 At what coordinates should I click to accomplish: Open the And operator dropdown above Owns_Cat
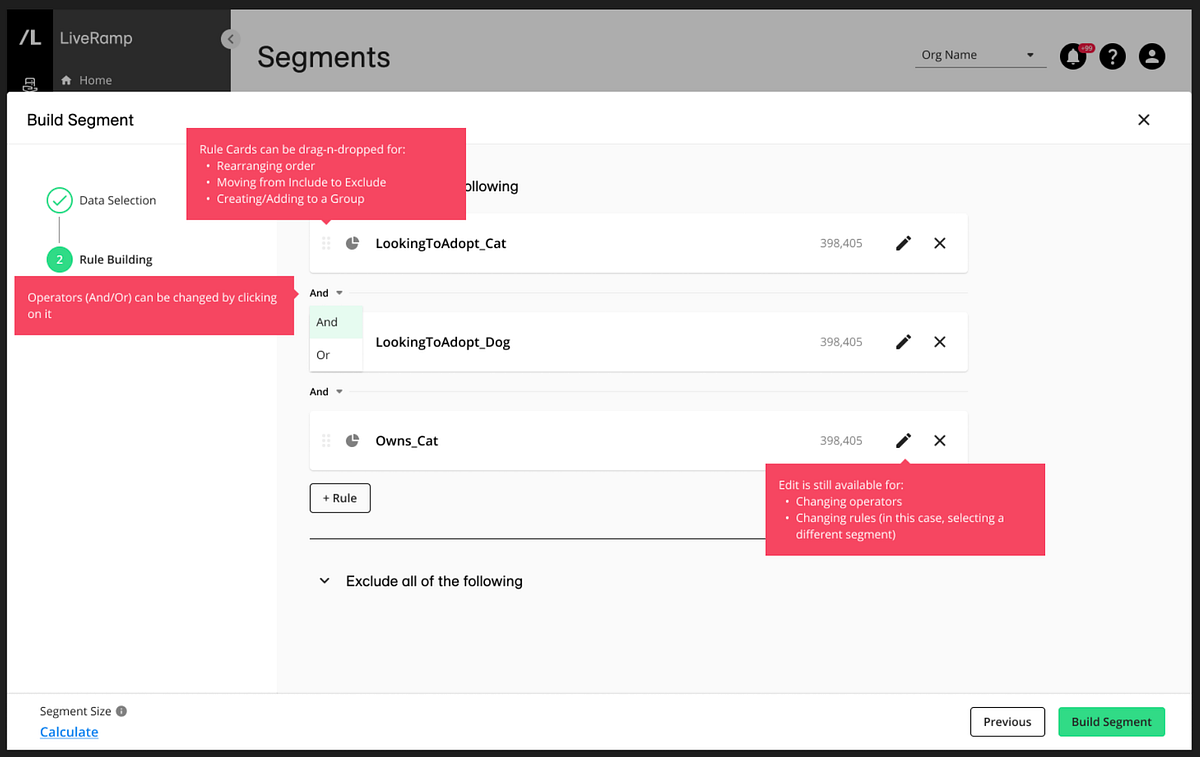coord(326,392)
